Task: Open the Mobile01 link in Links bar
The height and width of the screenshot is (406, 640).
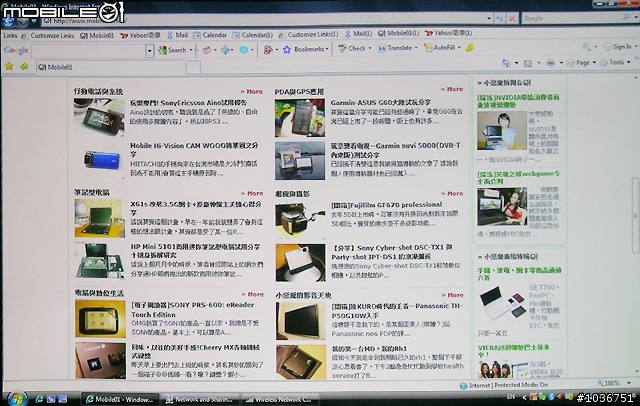Action: [97, 36]
